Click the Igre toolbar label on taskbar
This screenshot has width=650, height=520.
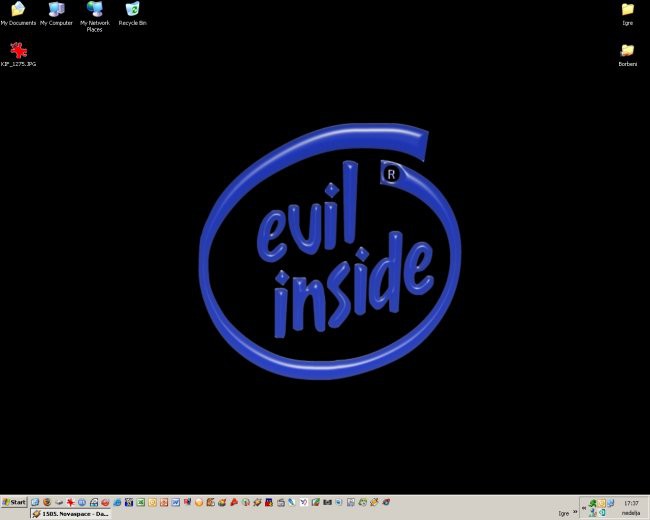pos(564,513)
